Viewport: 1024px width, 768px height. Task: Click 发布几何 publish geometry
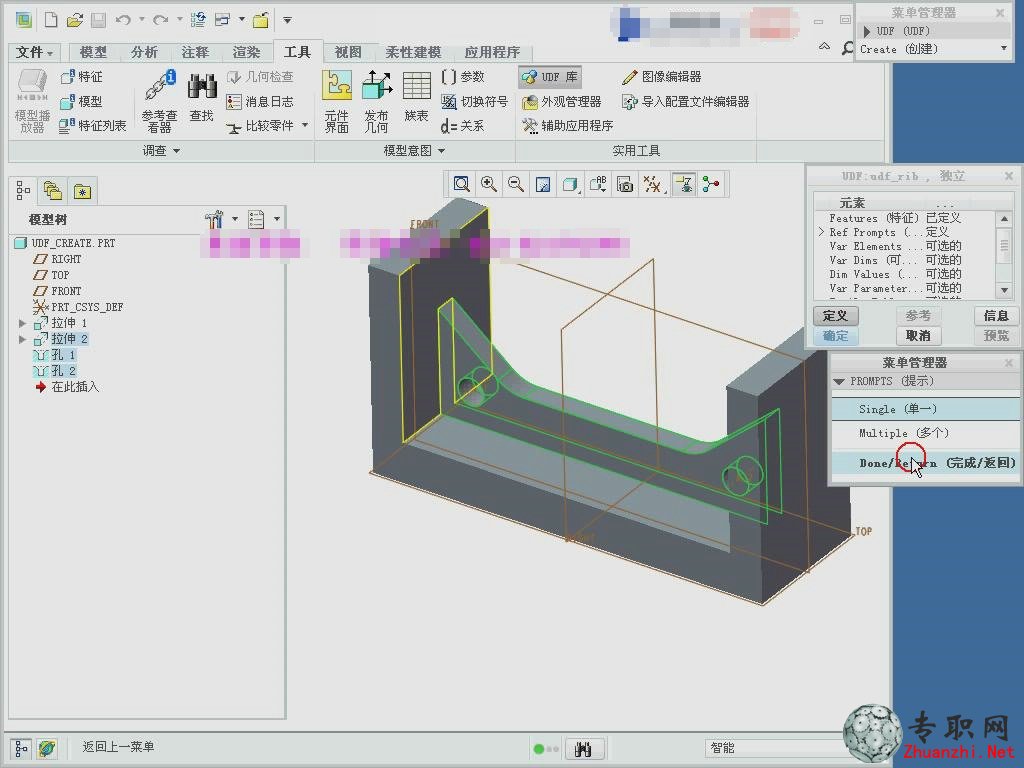(x=376, y=102)
